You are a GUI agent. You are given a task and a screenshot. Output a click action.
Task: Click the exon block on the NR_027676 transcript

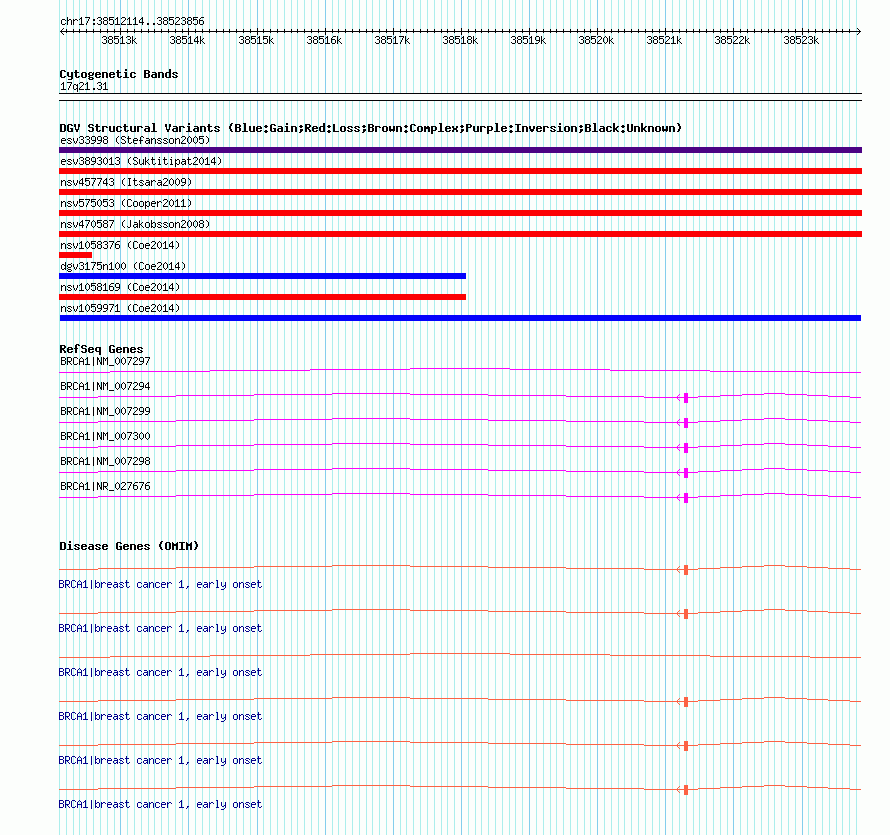686,498
